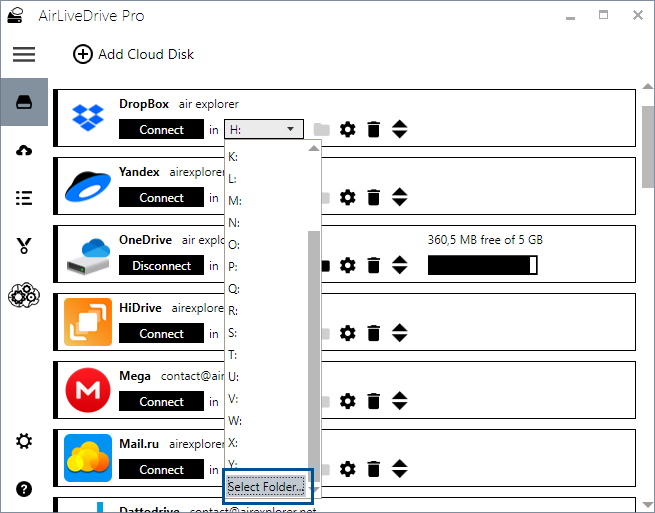The height and width of the screenshot is (513, 655).
Task: Collapse the H: drive letter dropdown
Action: 264,129
